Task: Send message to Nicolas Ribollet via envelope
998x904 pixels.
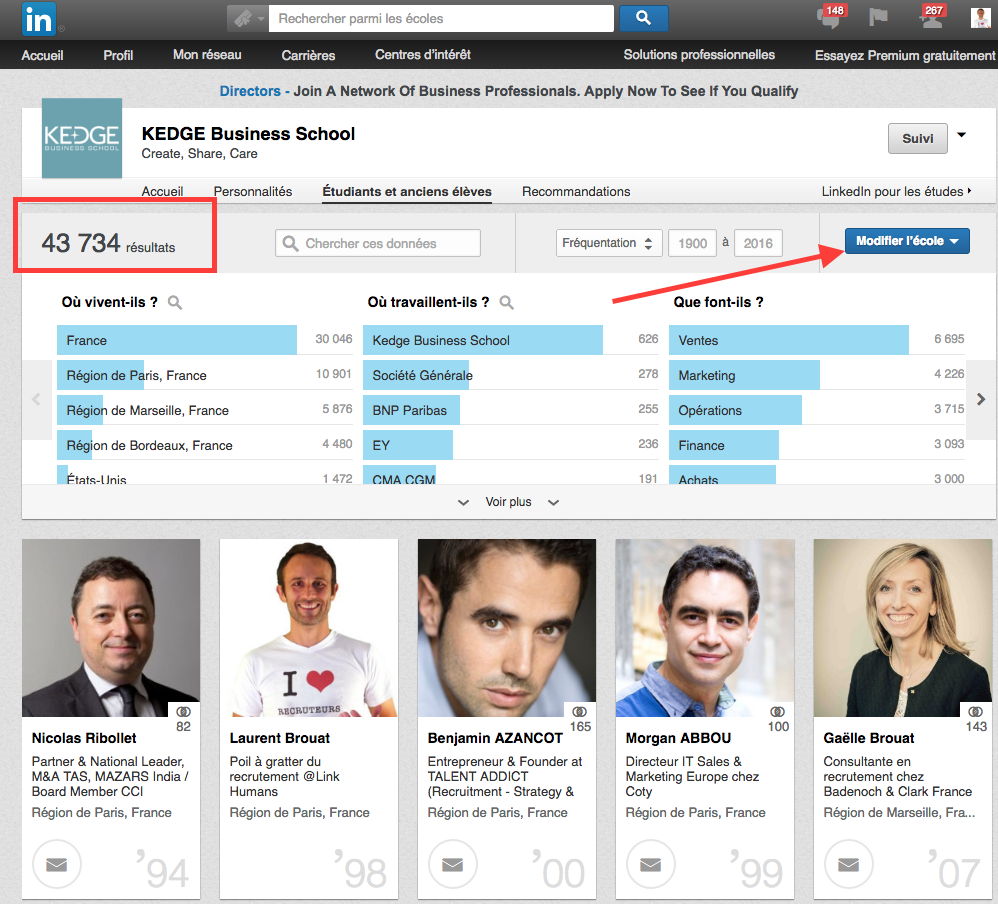Action: 57,865
